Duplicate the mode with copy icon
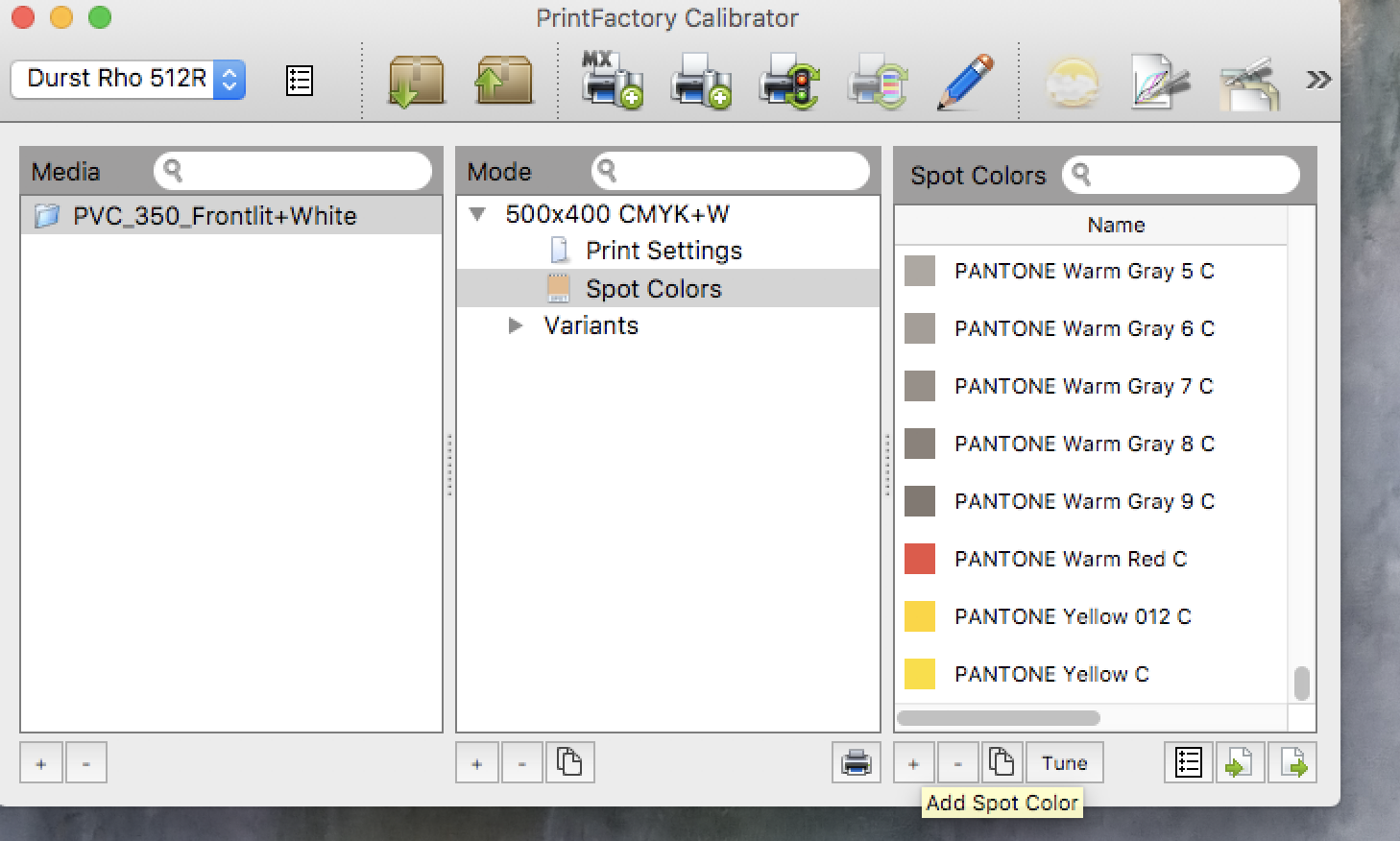Screen dimensions: 1400x841 (x=569, y=763)
